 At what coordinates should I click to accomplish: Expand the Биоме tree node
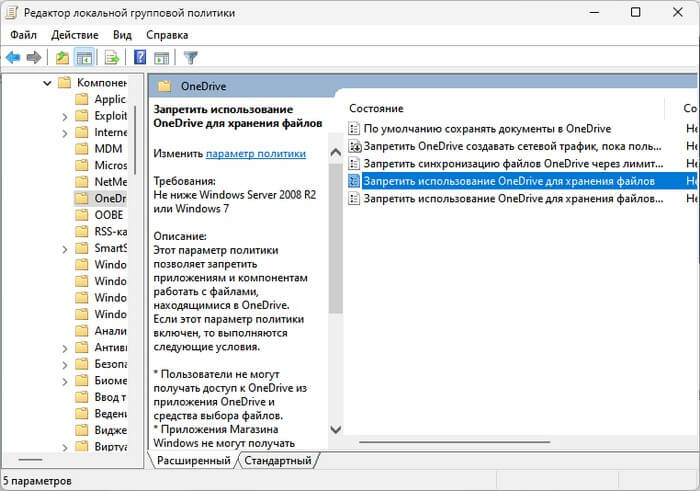pos(65,382)
